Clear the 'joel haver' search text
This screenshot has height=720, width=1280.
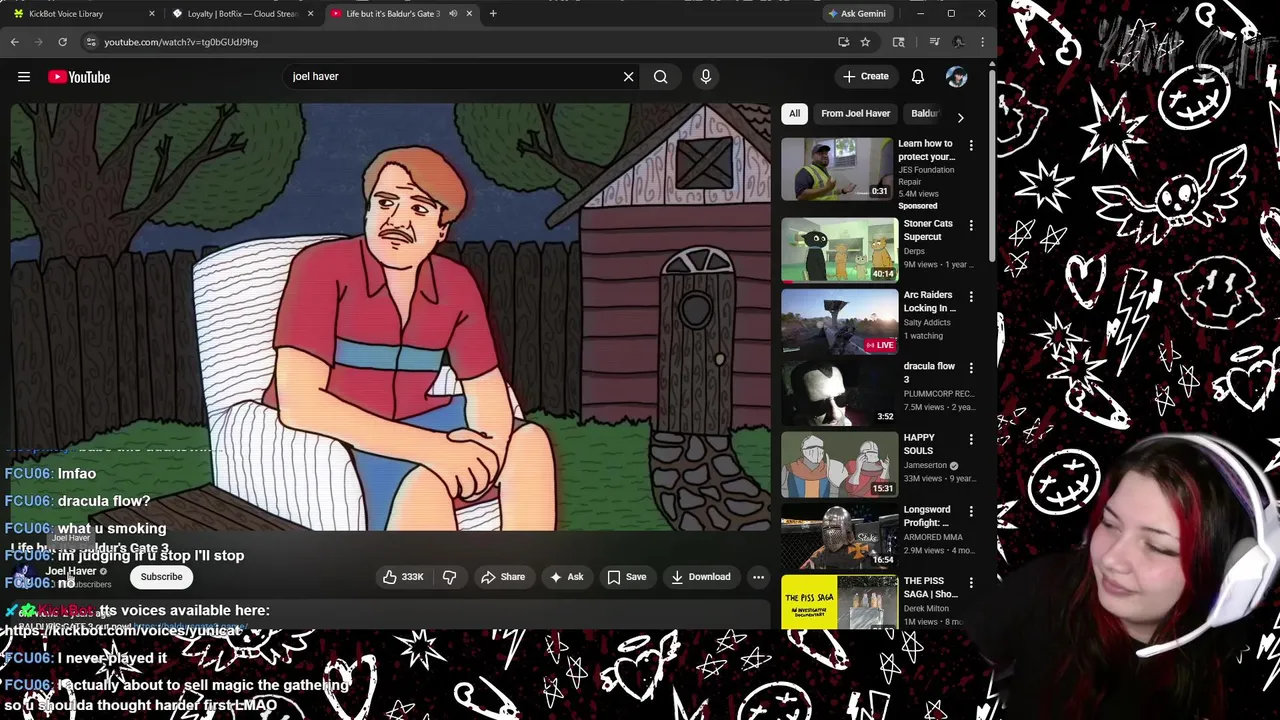628,77
